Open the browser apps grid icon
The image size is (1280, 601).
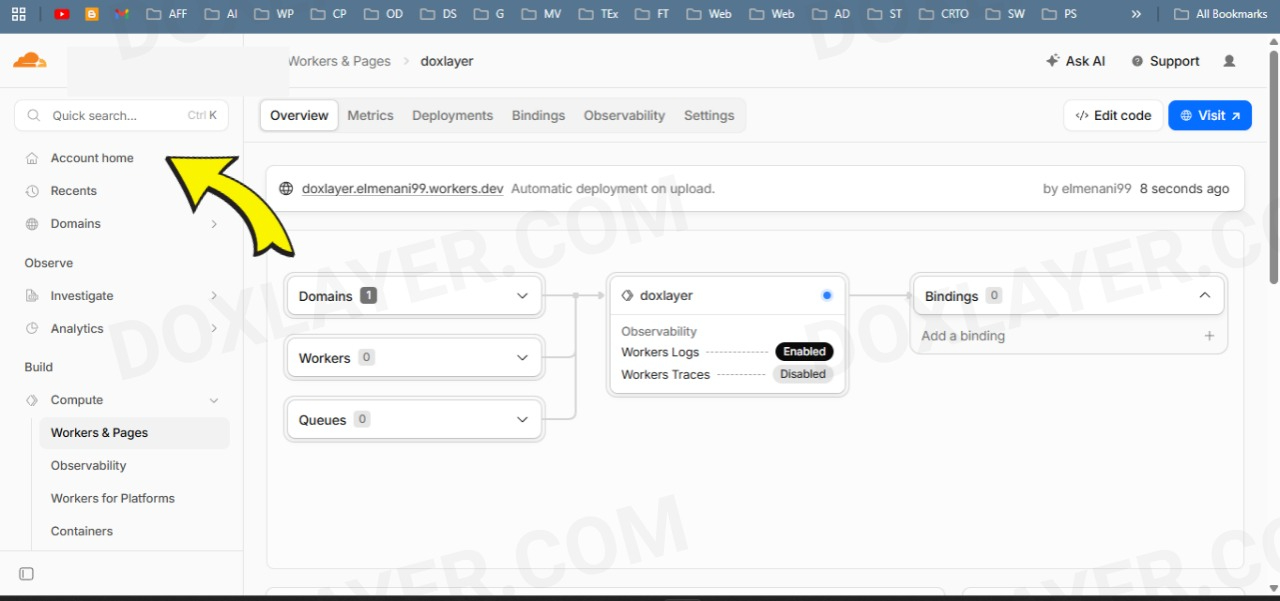point(18,14)
